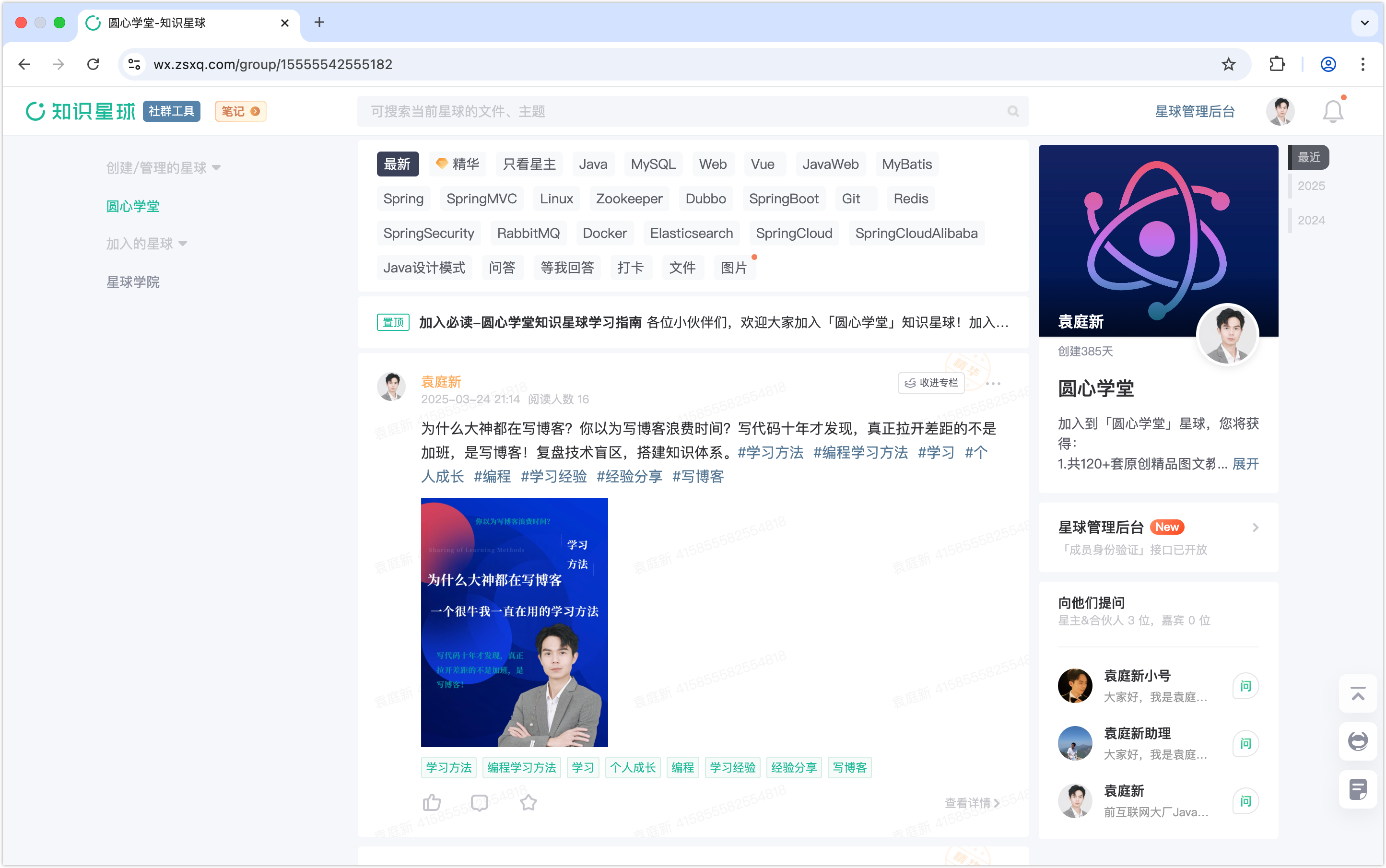The width and height of the screenshot is (1386, 868).
Task: Toggle the 精华 filter
Action: pos(458,164)
